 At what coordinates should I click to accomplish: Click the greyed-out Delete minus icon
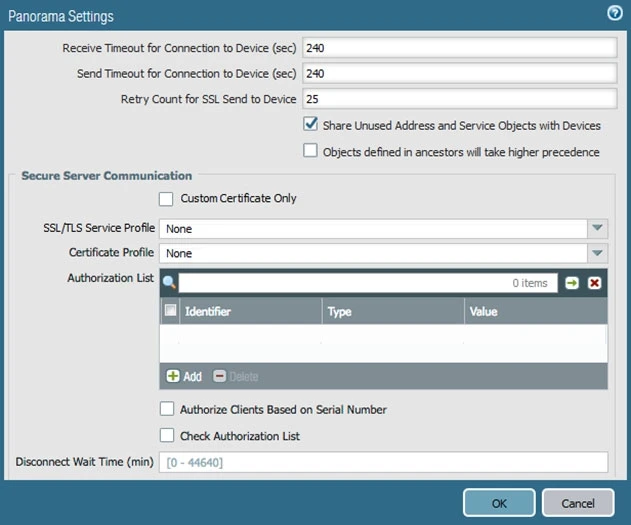pos(219,376)
